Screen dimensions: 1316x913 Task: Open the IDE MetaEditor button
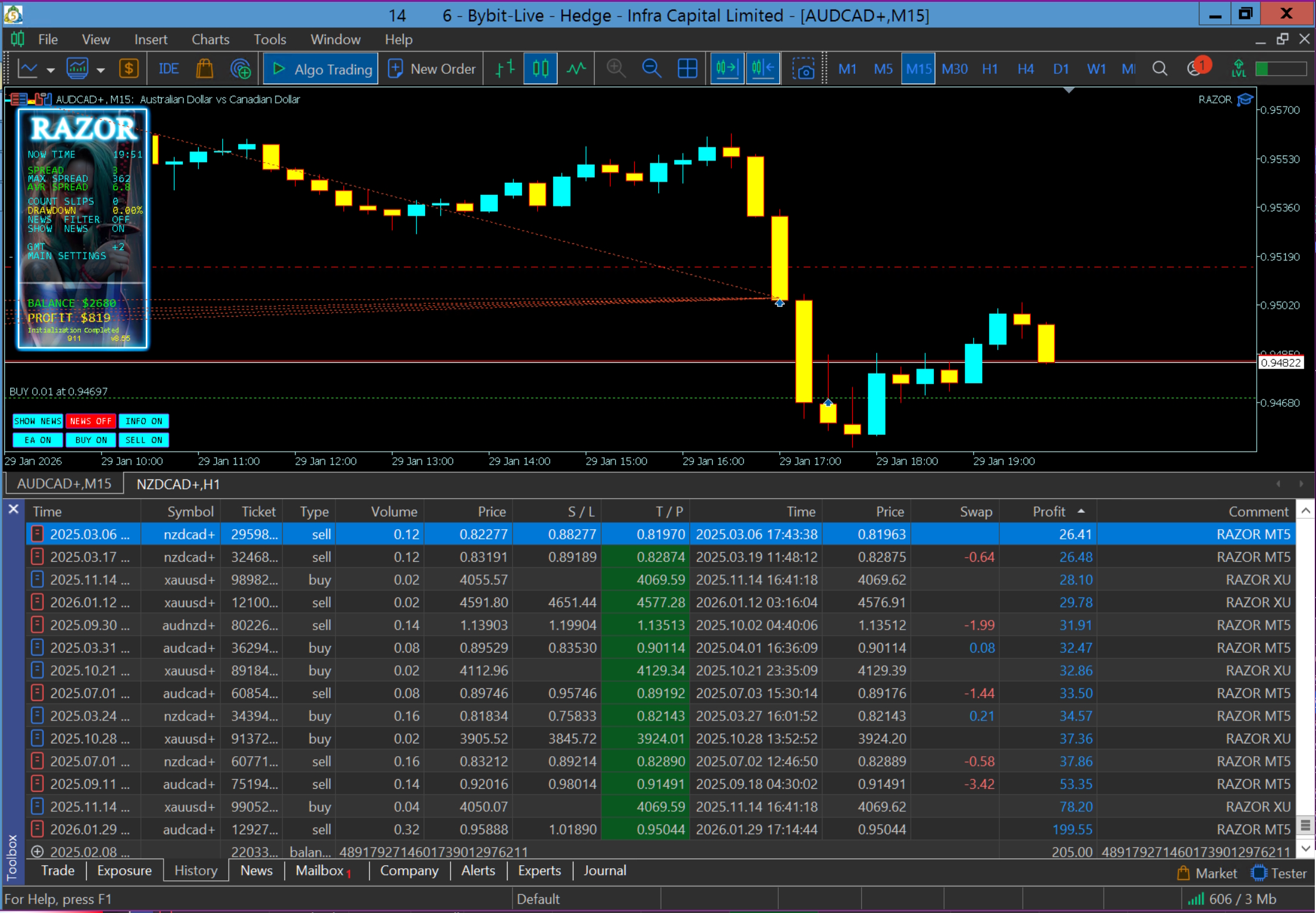click(168, 69)
